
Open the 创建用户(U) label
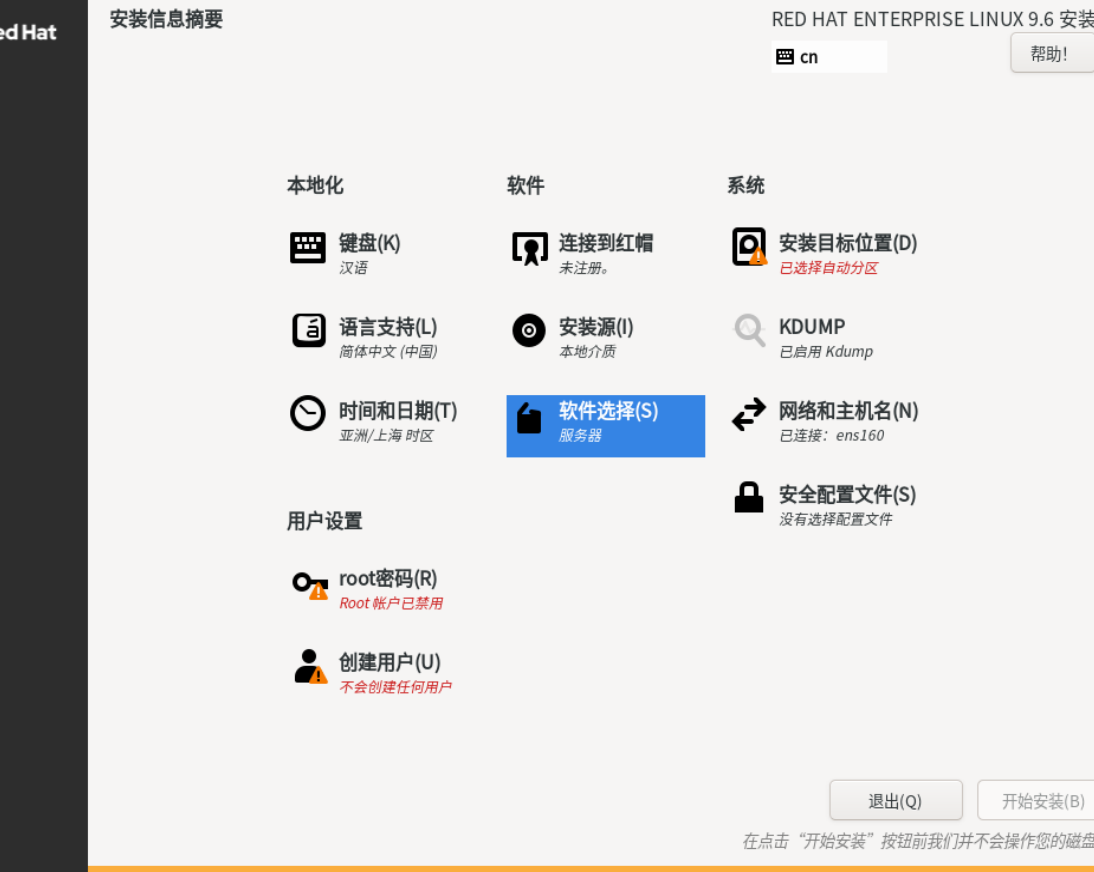389,661
